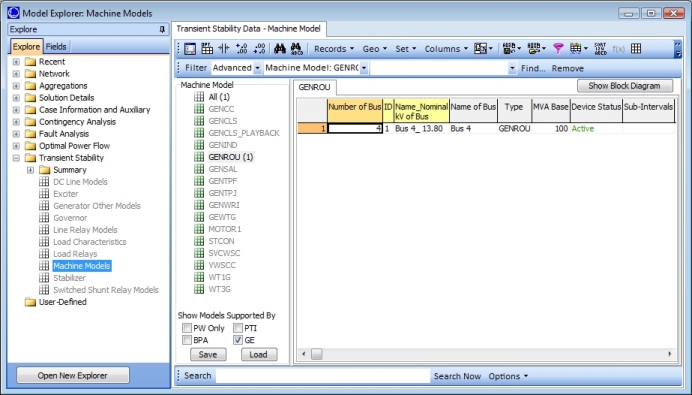Click the pin icon in Explore header
692x395 pixels.
tap(162, 29)
